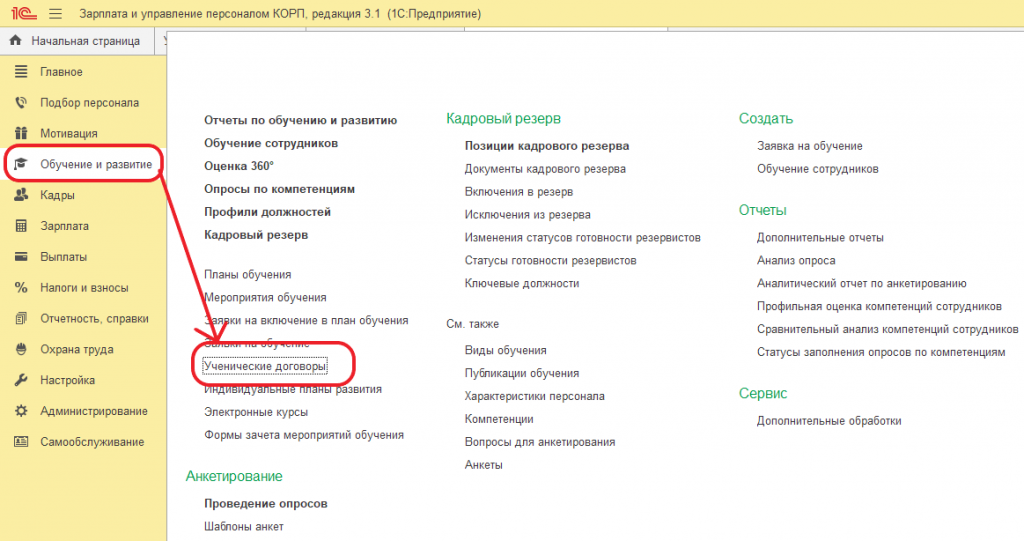Image resolution: width=1024 pixels, height=541 pixels.
Task: Open Ключевые должности
Action: (522, 284)
